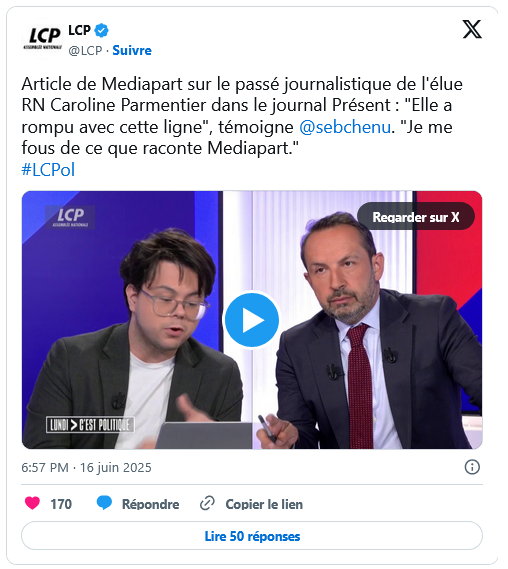Click the @LCP handle

pyautogui.click(x=85, y=50)
